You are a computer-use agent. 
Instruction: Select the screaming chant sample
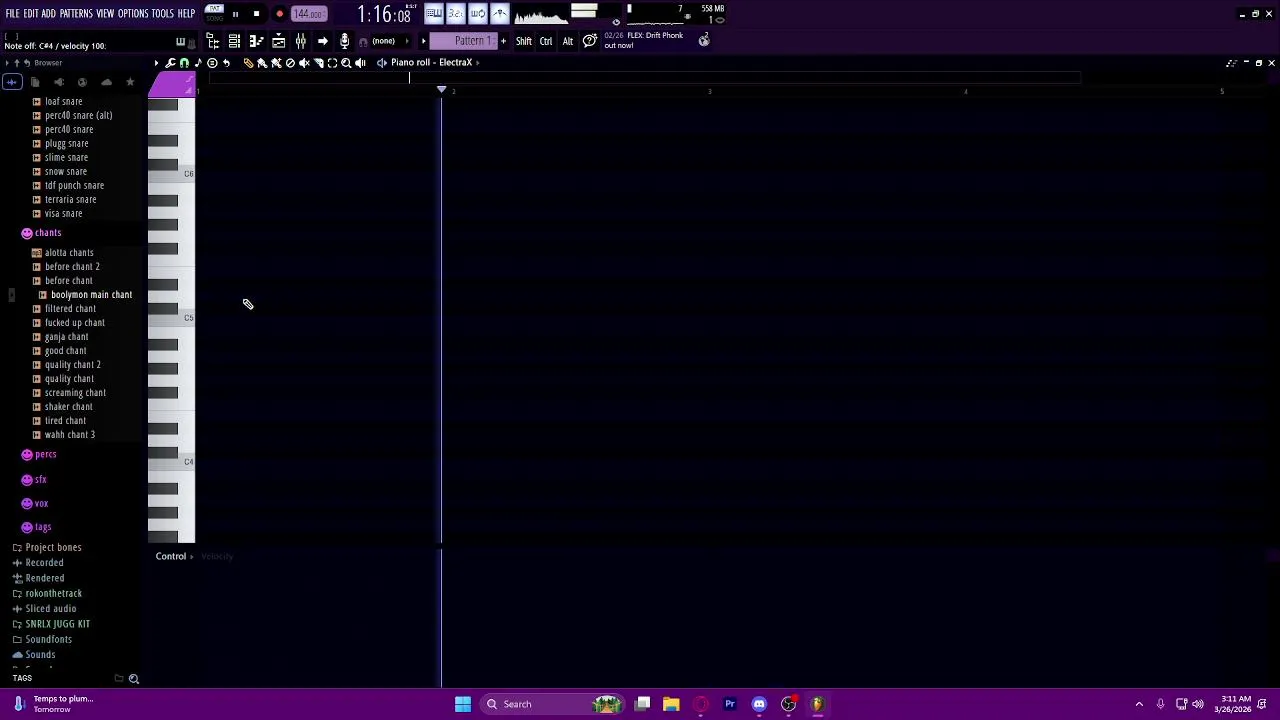click(x=75, y=392)
